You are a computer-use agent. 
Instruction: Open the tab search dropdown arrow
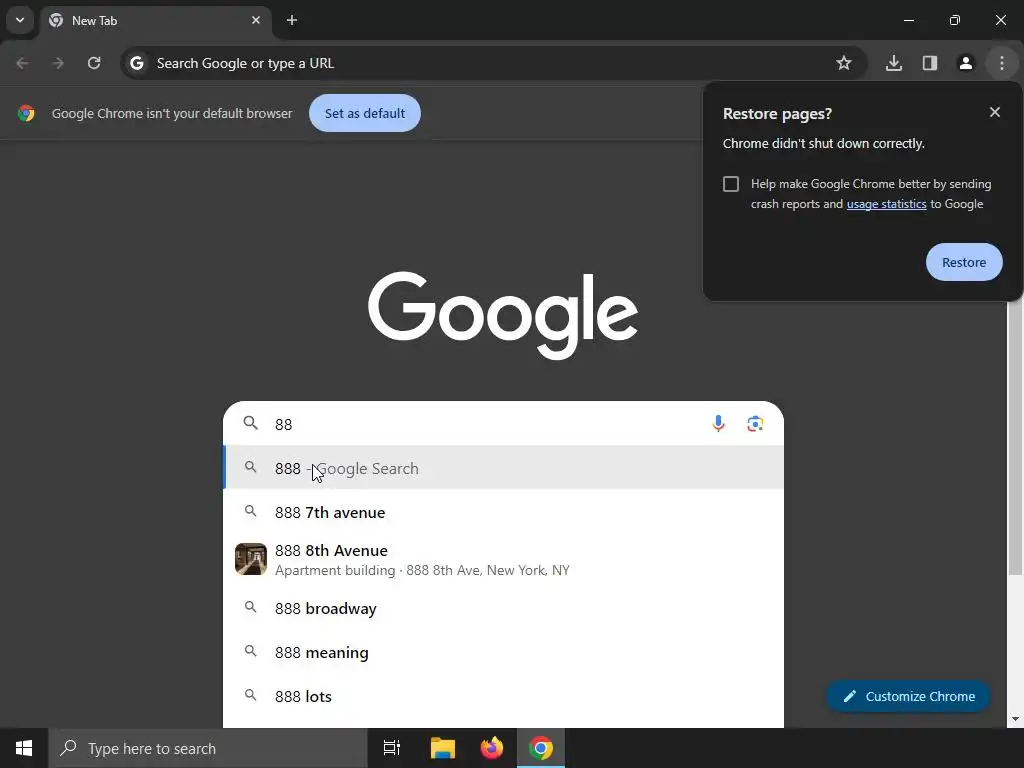(20, 20)
